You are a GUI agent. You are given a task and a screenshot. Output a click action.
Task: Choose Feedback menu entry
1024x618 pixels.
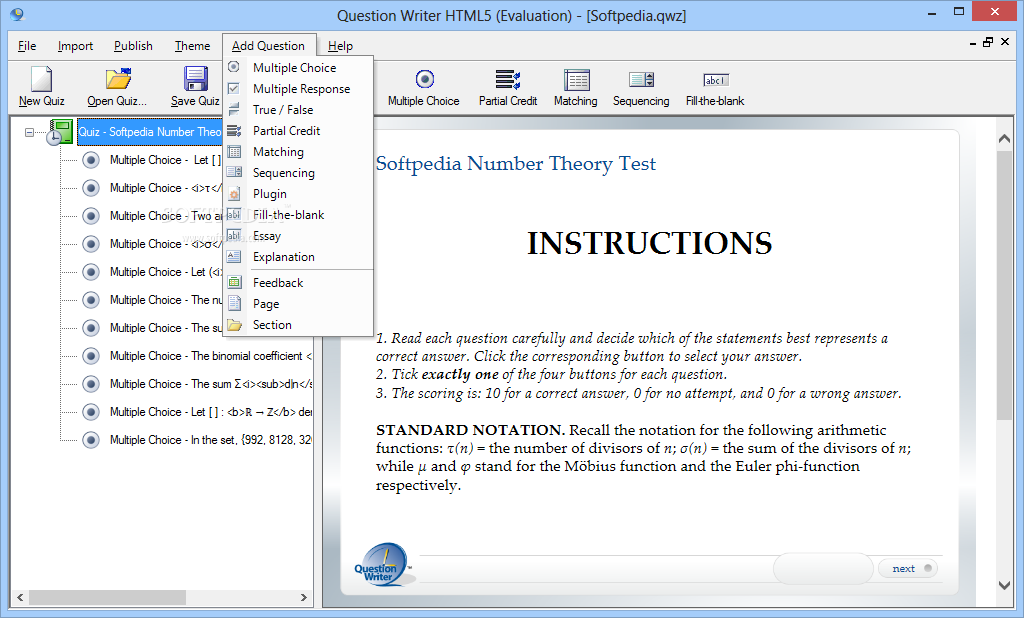click(x=298, y=282)
